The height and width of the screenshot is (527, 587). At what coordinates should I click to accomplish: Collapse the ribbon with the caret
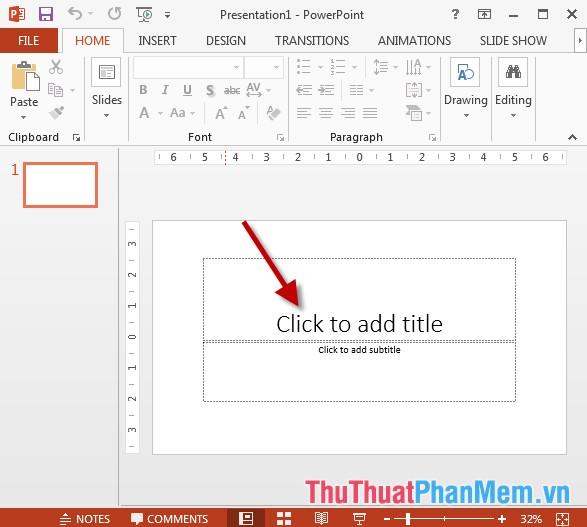click(572, 137)
